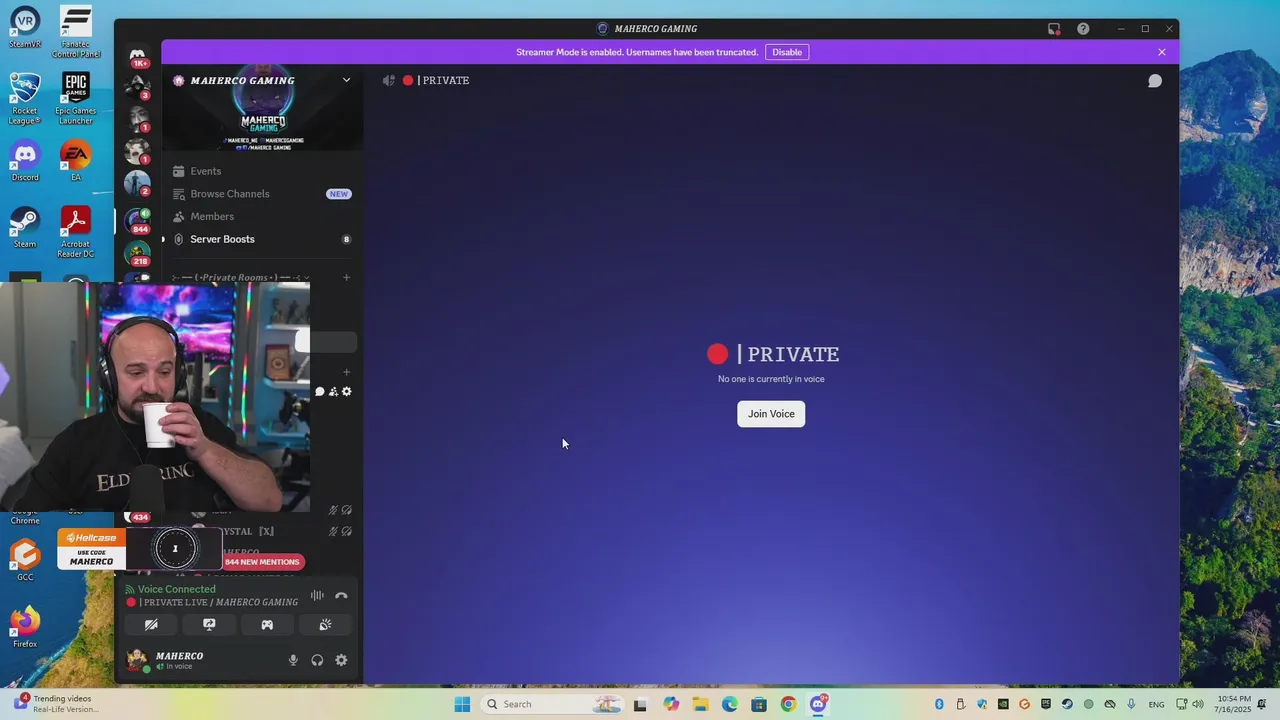Deafen with the headphones icon
The image size is (1280, 720).
point(317,660)
